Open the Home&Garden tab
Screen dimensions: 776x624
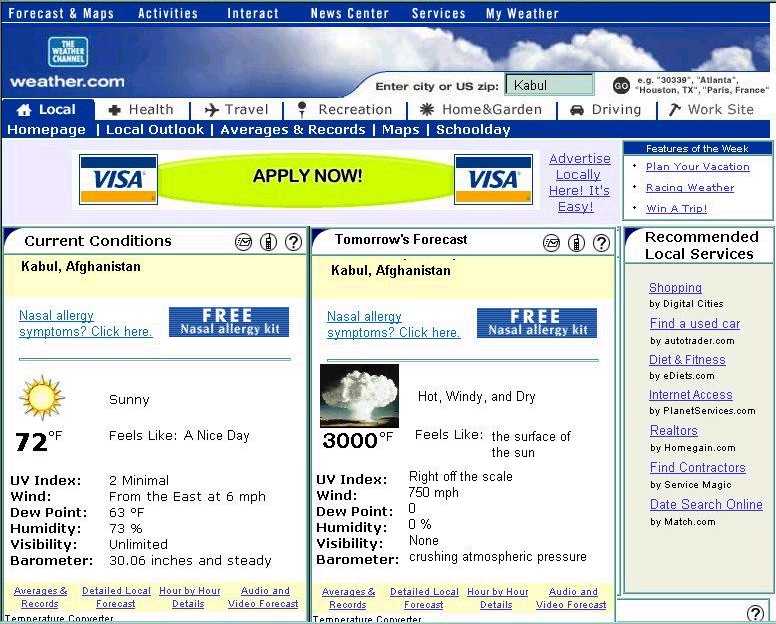[x=481, y=110]
